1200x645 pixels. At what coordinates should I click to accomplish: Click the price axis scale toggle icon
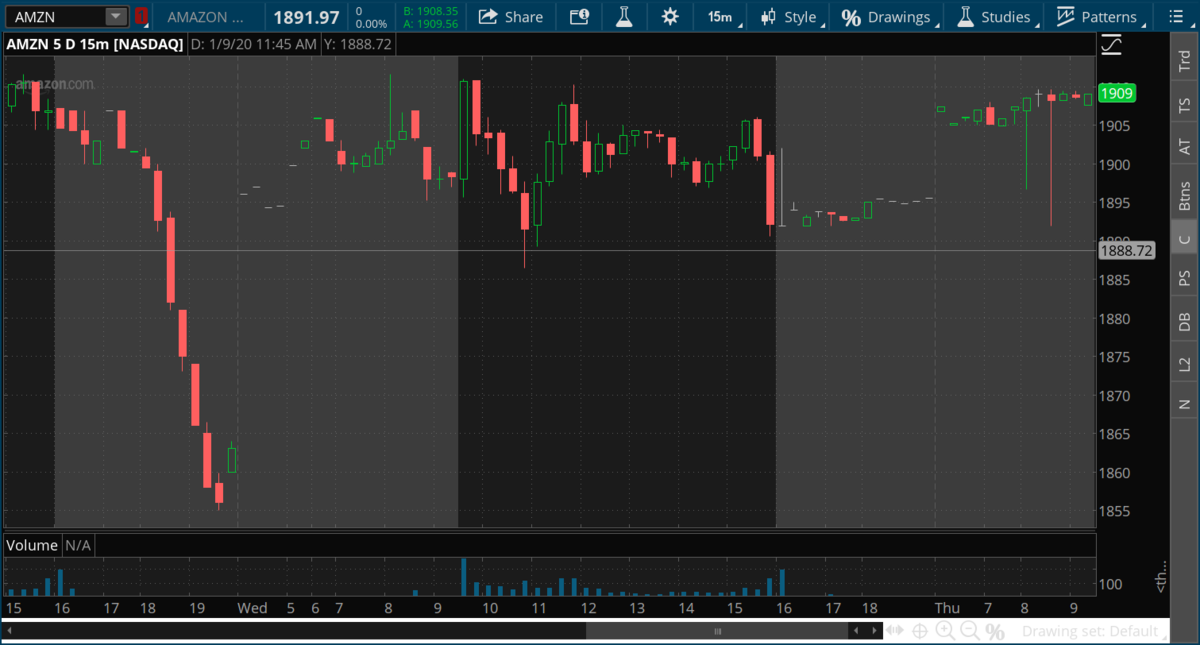(1111, 45)
